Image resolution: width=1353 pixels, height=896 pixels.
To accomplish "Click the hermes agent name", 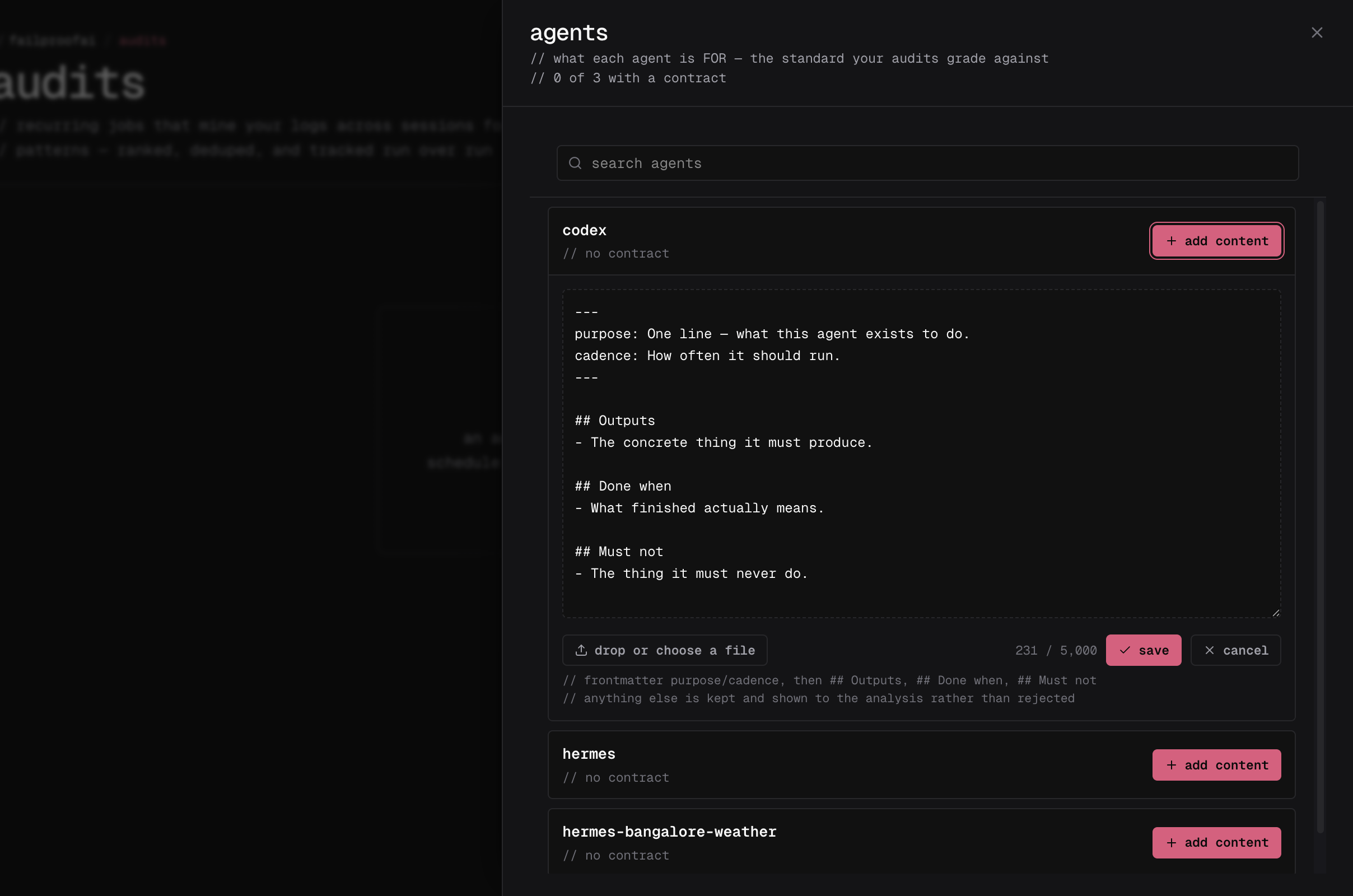I will pyautogui.click(x=589, y=754).
